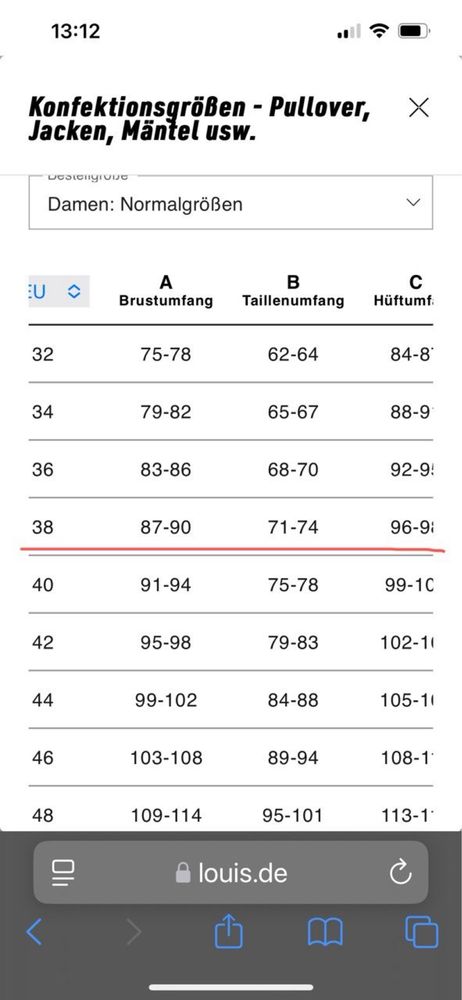Switch the EU size system selector

tap(59, 291)
